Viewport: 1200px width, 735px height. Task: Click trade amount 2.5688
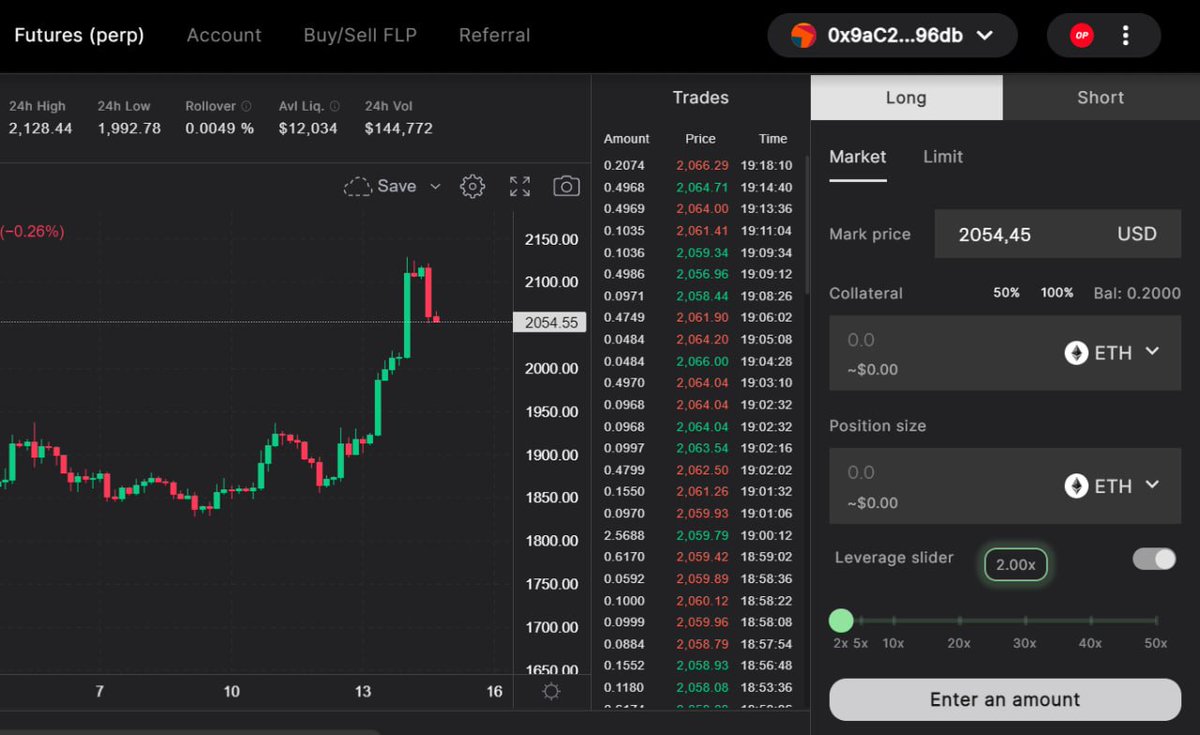point(624,535)
